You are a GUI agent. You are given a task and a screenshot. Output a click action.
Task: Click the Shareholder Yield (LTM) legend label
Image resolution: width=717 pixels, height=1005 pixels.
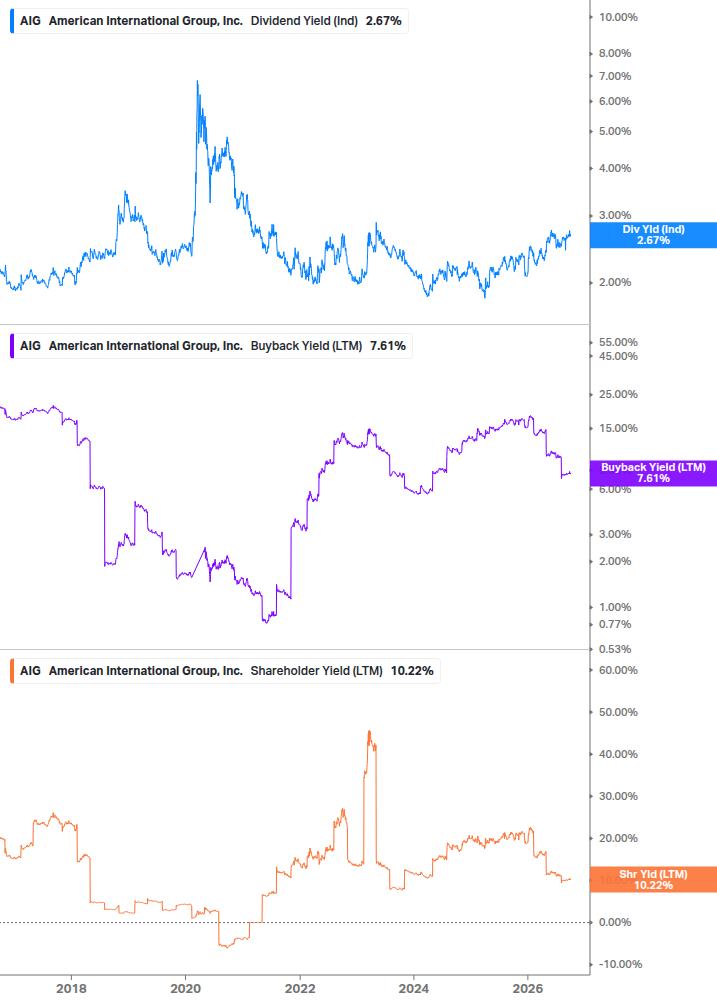317,671
